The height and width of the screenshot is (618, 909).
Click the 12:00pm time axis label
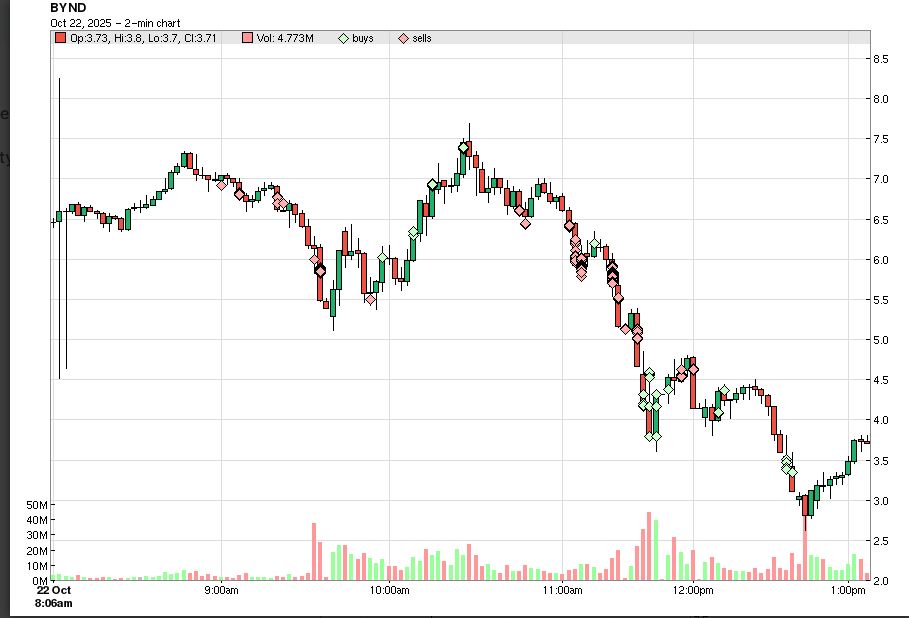693,590
